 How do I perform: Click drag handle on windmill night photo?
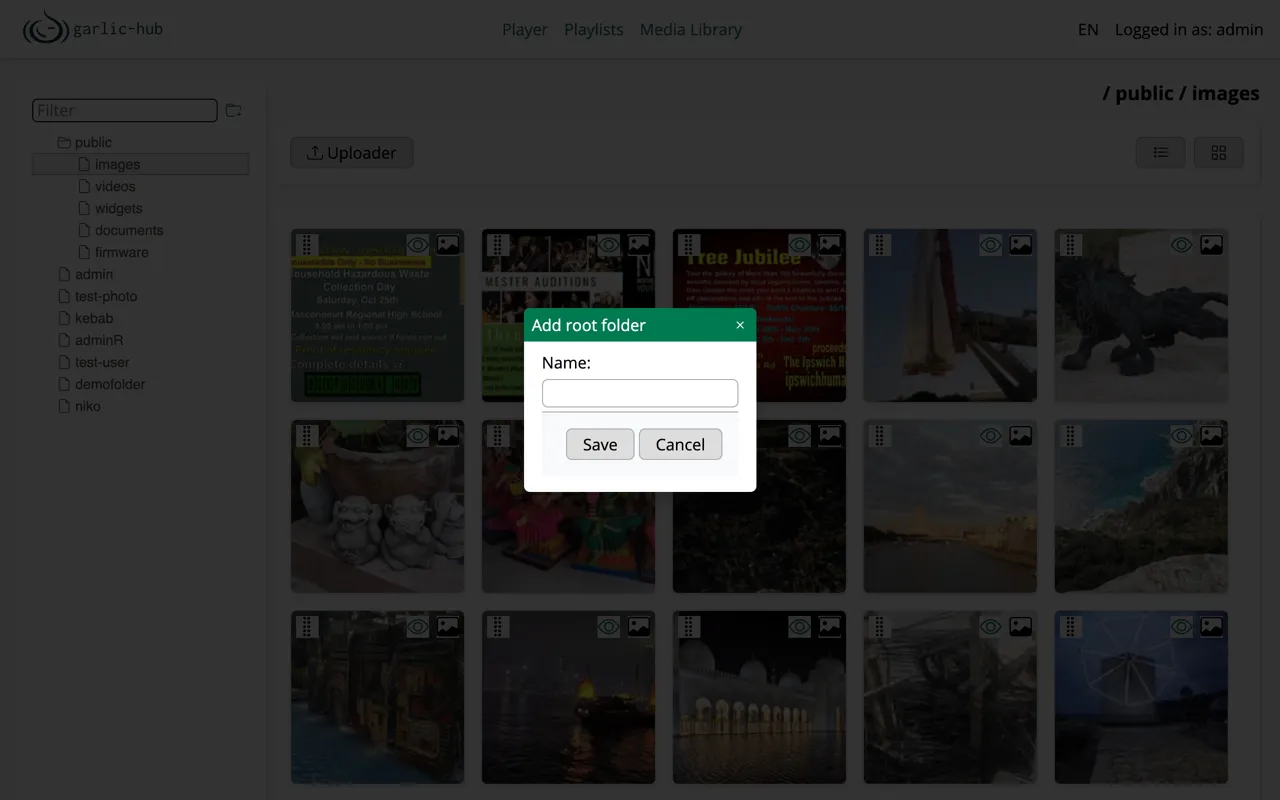coord(1070,626)
